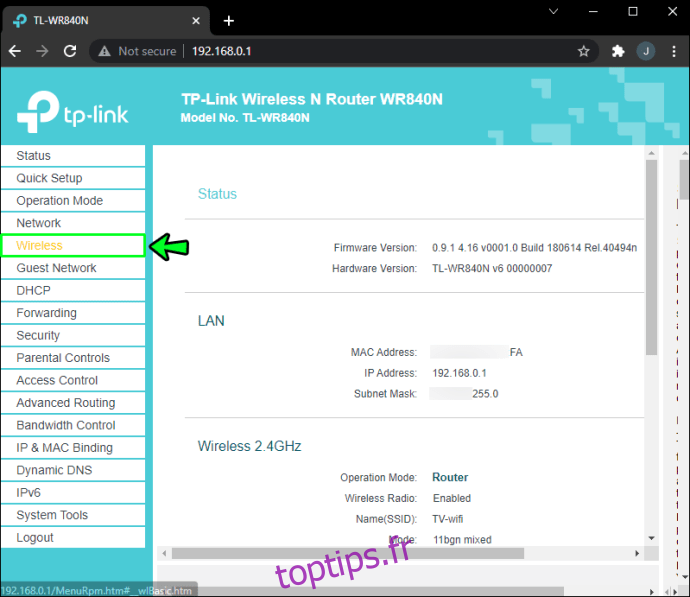Go back with the browser back arrow
690x597 pixels.
(15, 51)
